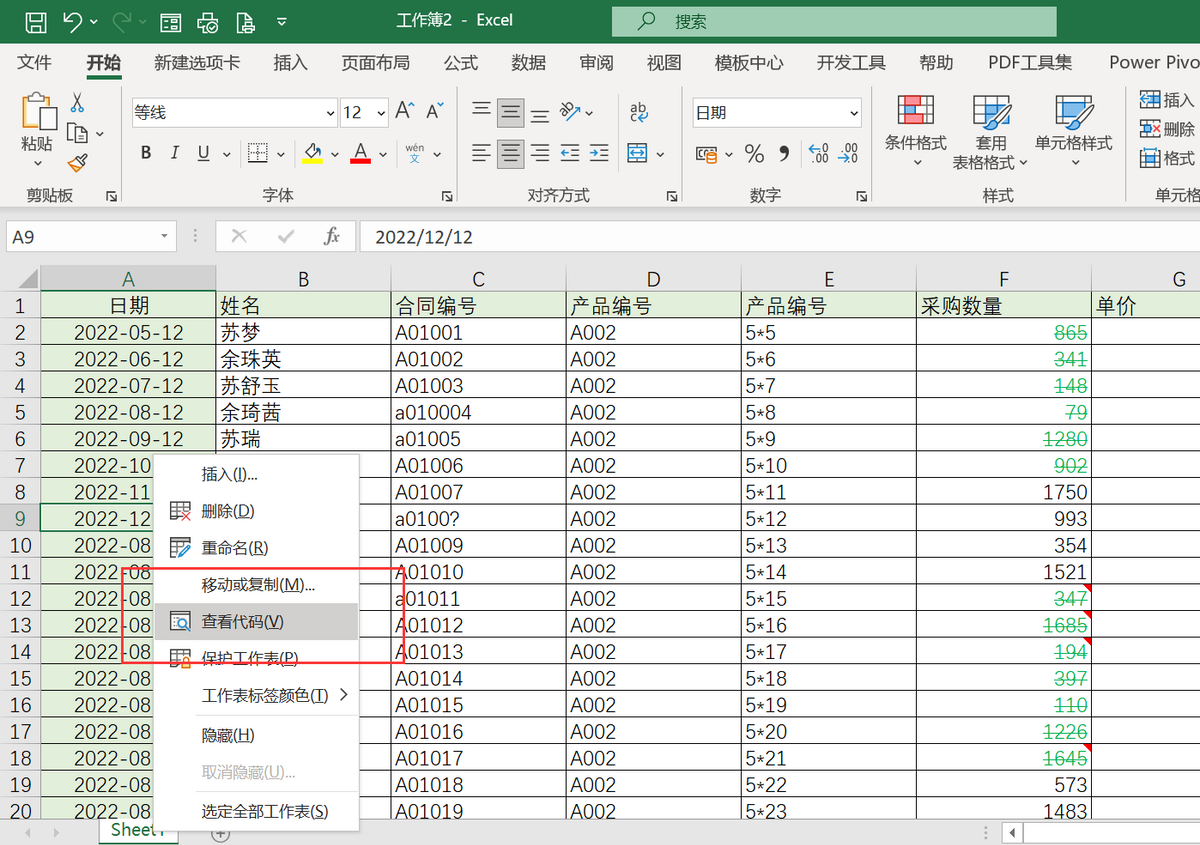Open the font size dropdown showing 12
The image size is (1200, 845).
point(381,113)
